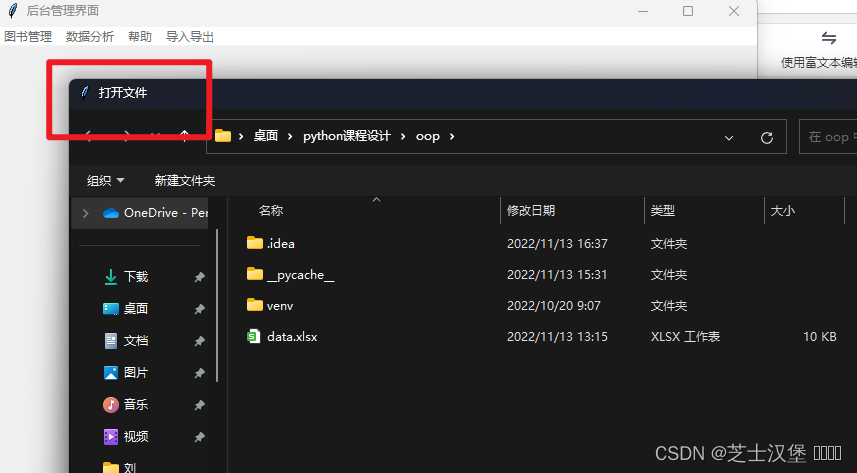The width and height of the screenshot is (857, 473).
Task: Click the 10 KB size cell
Action: tap(819, 337)
